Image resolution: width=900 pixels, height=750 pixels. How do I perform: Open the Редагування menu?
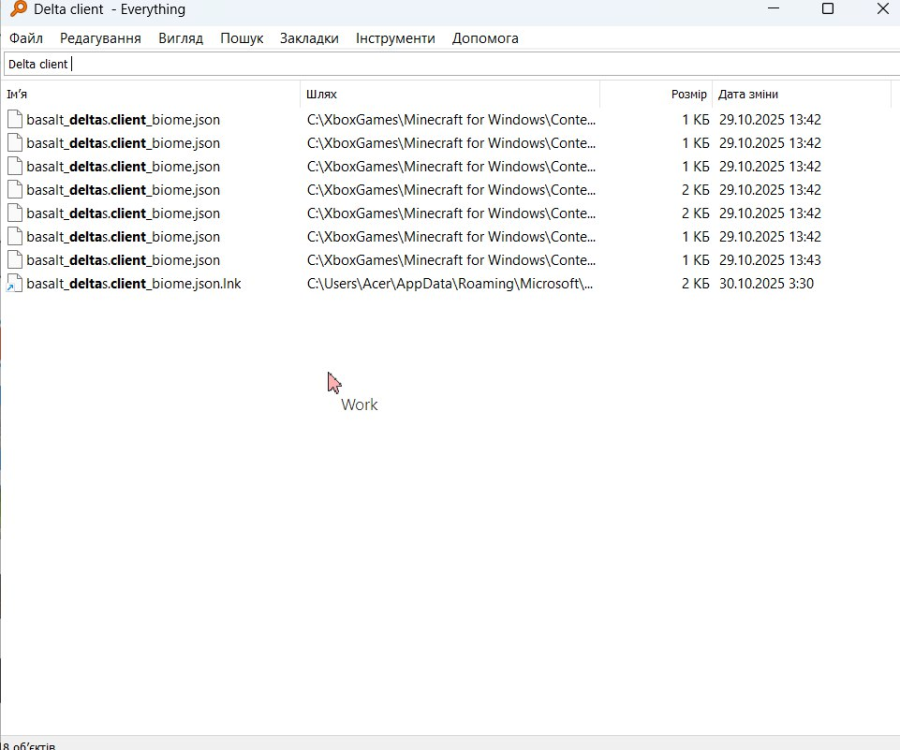point(100,38)
